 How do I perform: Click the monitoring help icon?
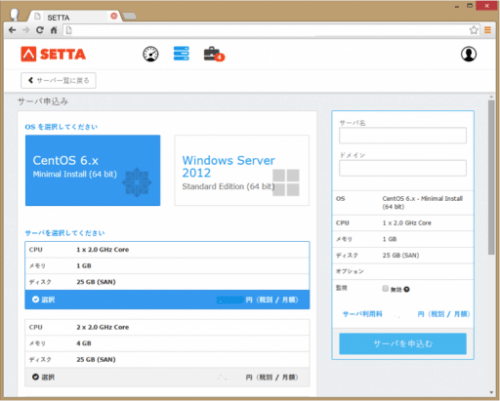coord(407,289)
